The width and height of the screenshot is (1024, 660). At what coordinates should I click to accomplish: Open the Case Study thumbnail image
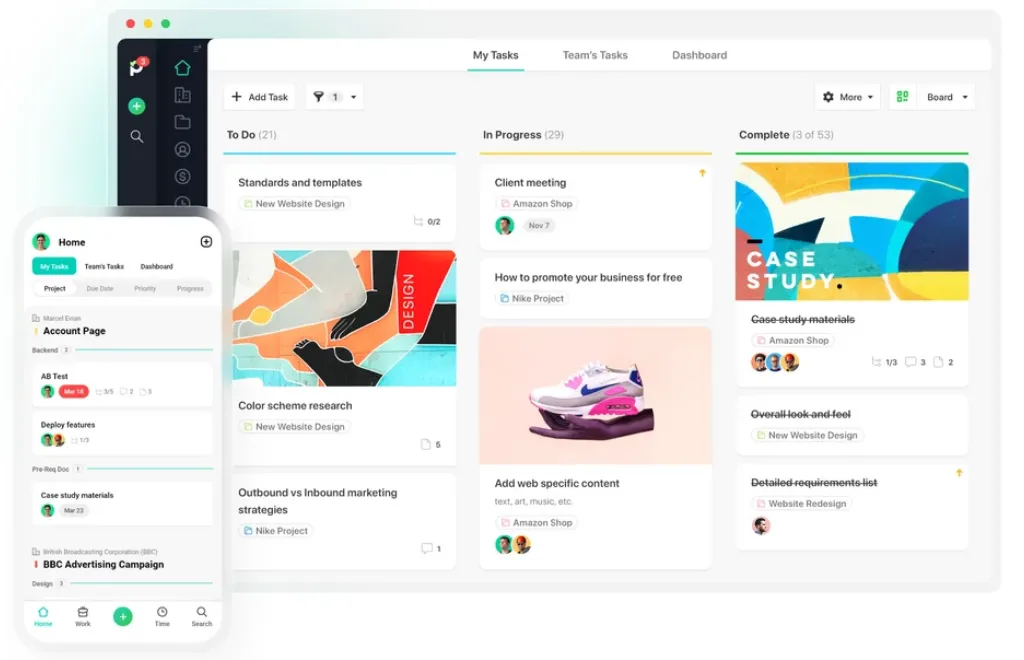852,231
